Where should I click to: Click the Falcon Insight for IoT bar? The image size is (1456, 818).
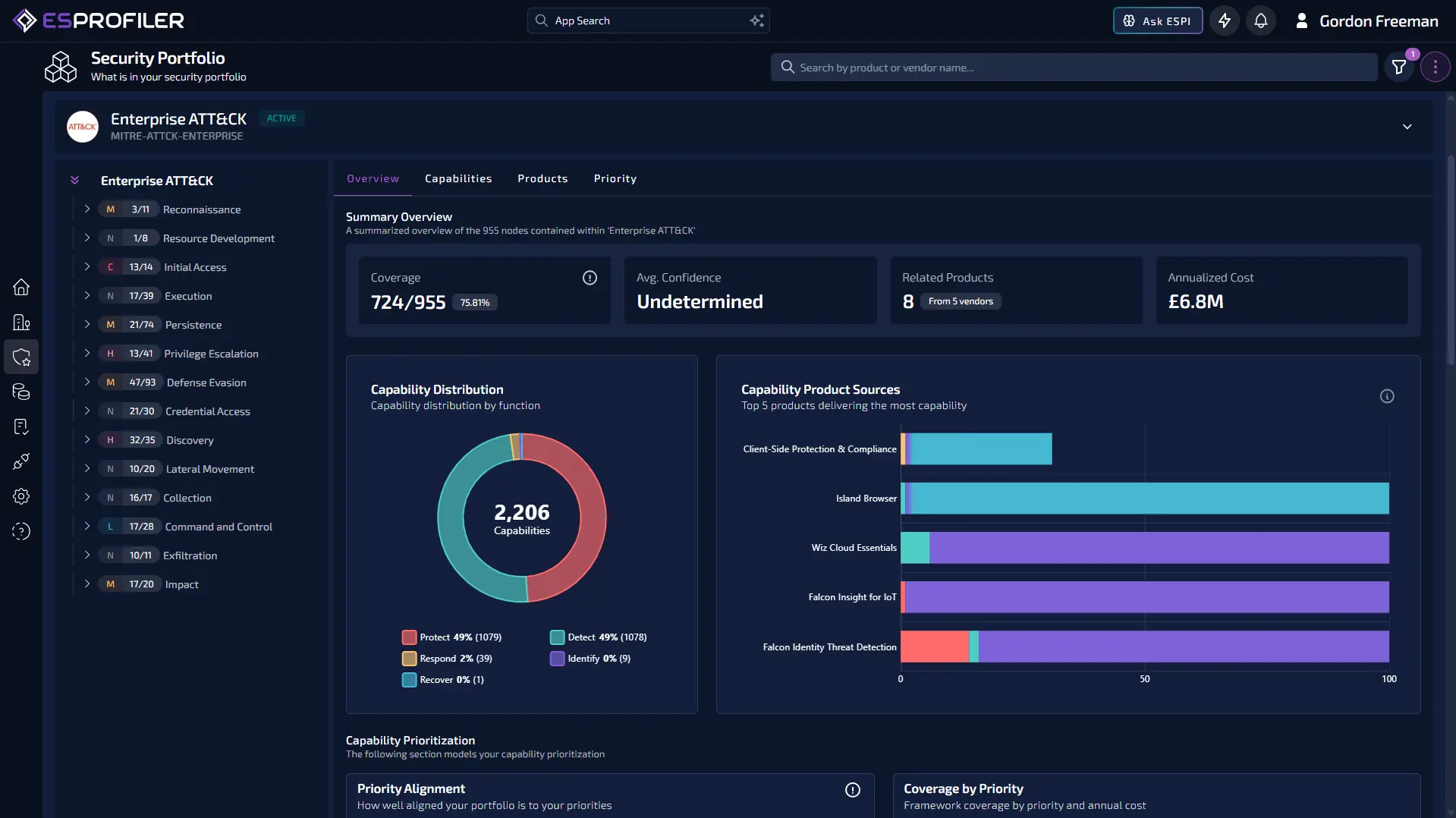click(1144, 597)
